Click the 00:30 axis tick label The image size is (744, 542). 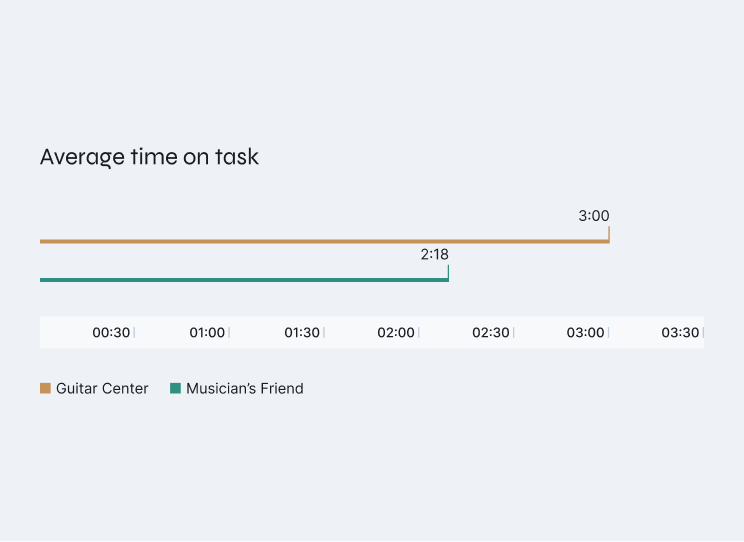(x=111, y=333)
